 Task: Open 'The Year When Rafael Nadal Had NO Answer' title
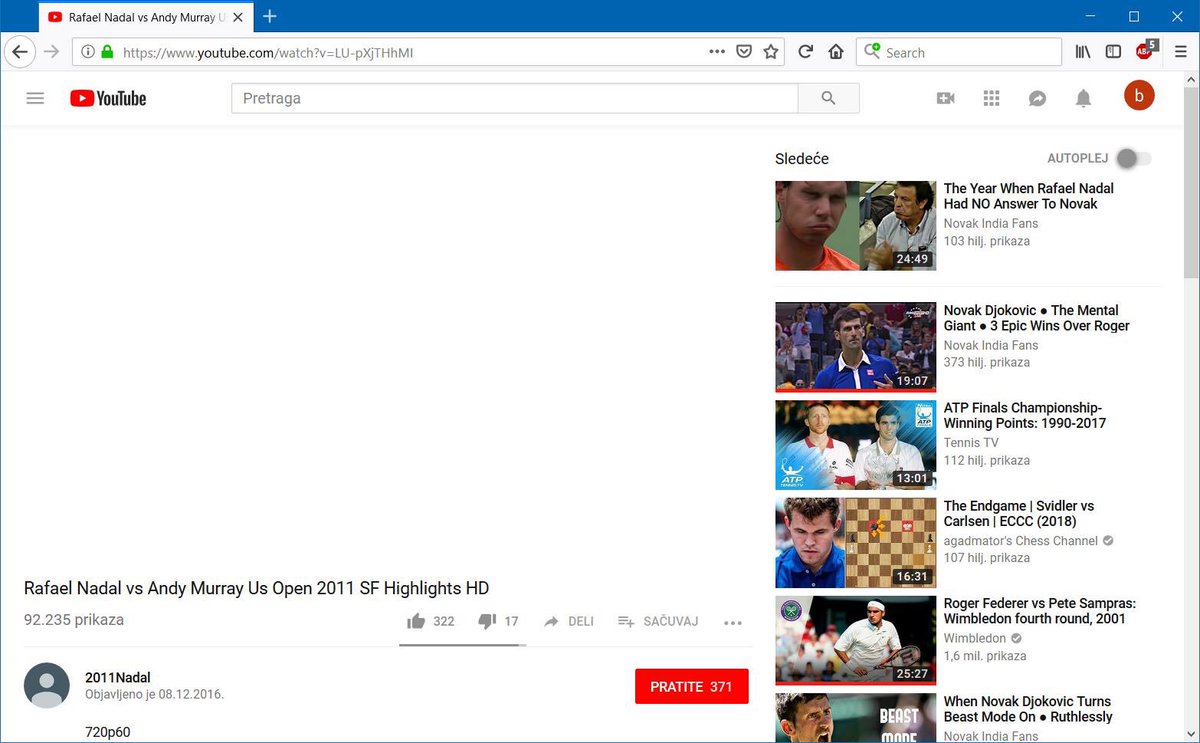[1029, 196]
